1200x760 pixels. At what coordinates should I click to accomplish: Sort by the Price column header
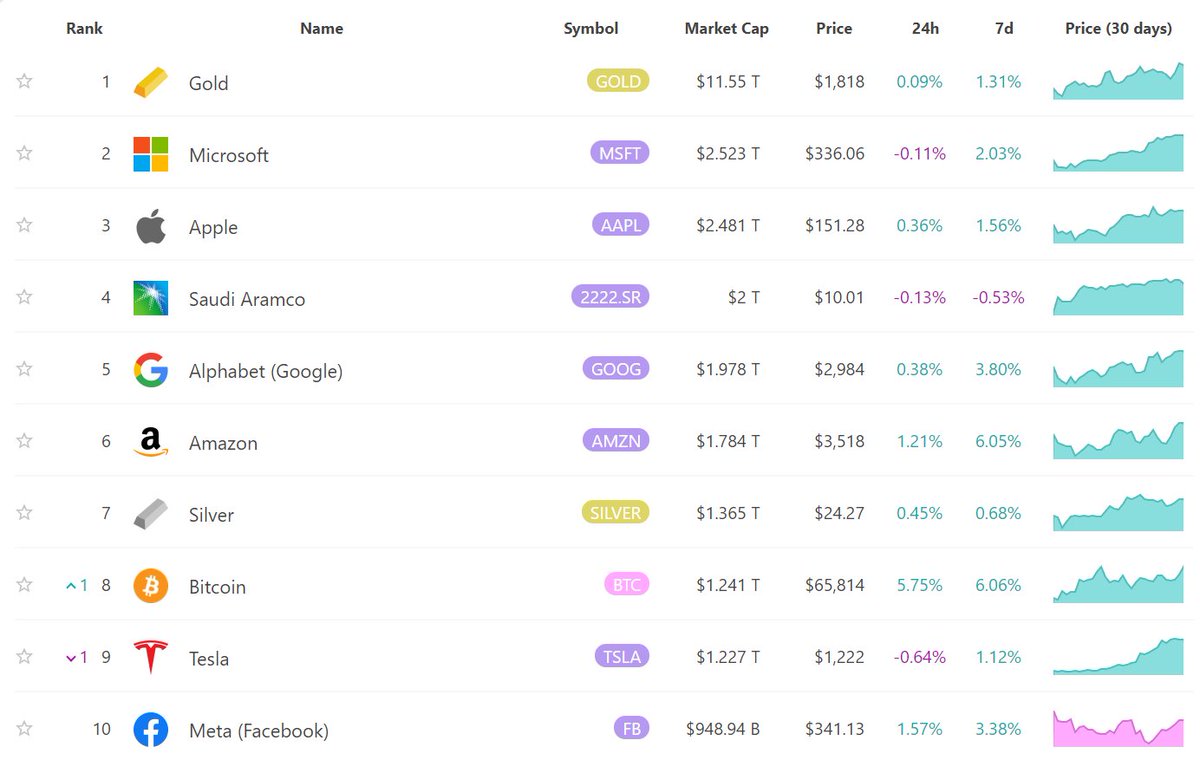tap(834, 28)
